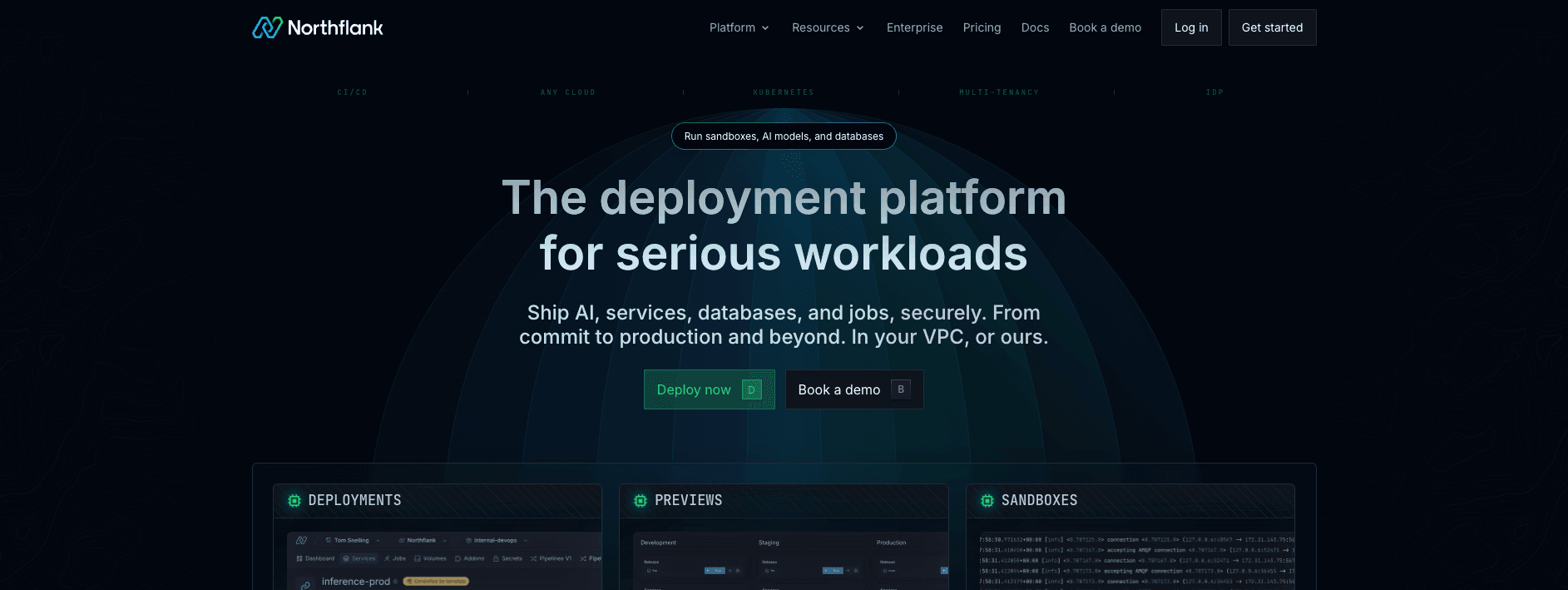Viewport: 1568px width, 590px height.
Task: Click the 'Ship AI, services, databases' subtitle text
Action: 784,325
